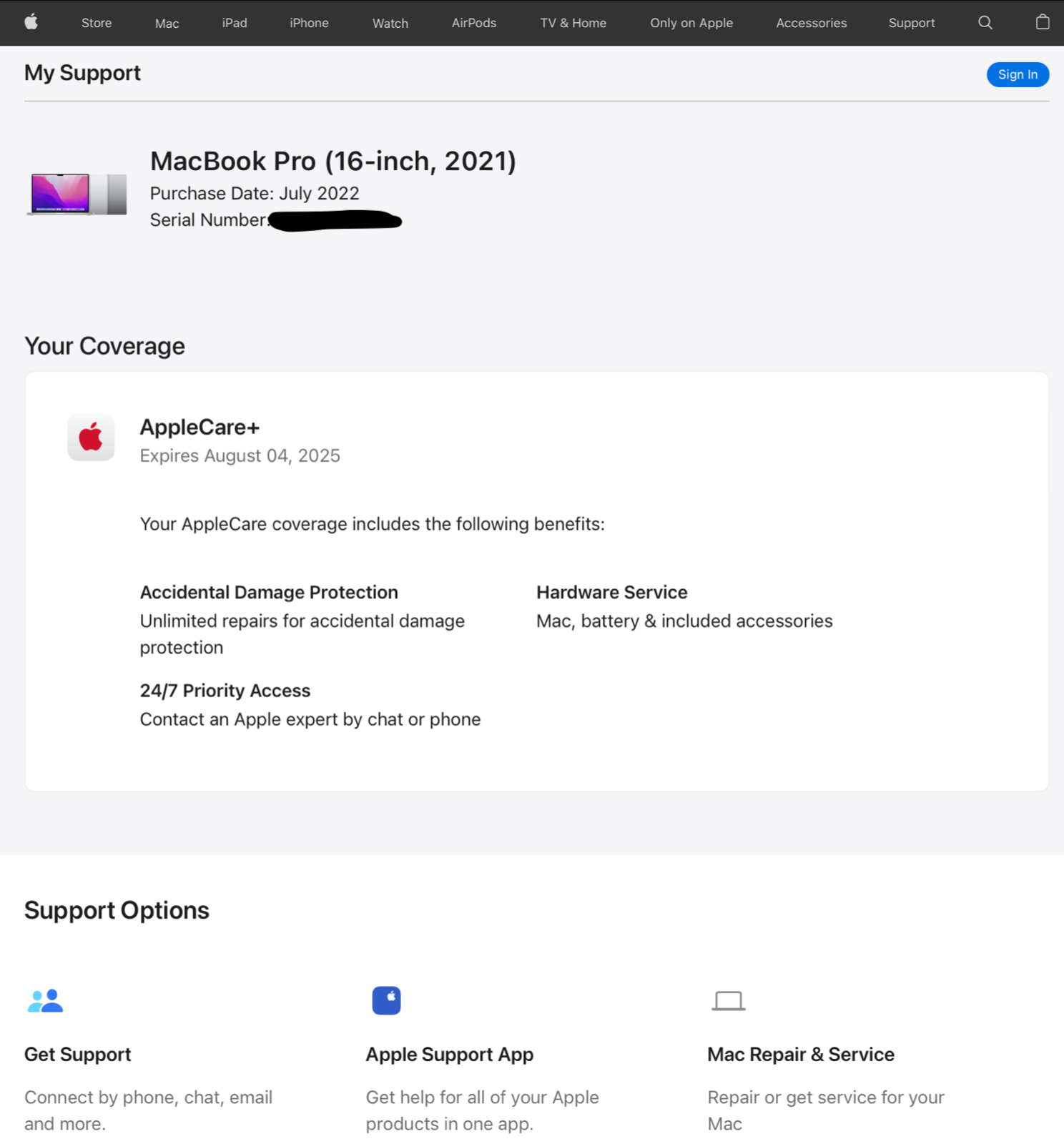Open the iPhone navigation item
1064x1144 pixels.
coord(309,23)
